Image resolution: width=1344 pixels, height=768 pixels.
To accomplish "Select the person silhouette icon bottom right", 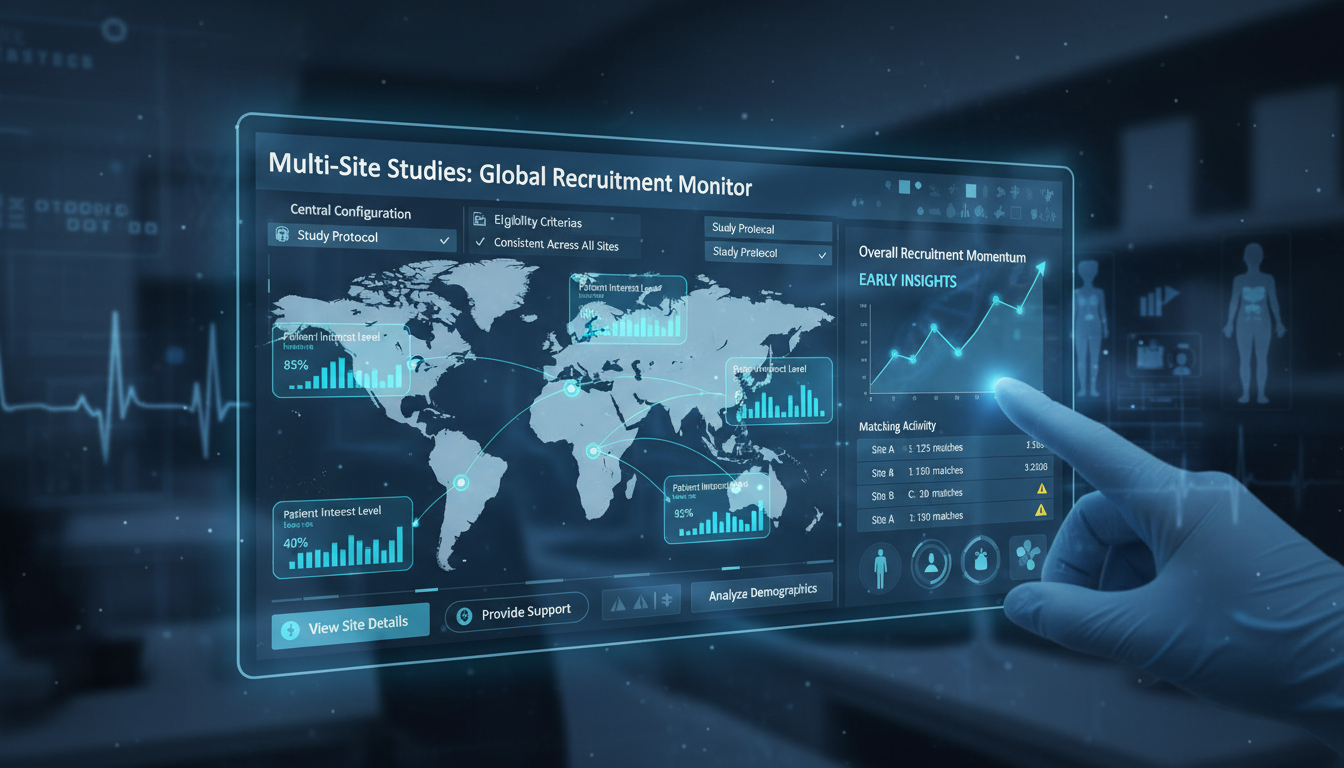I will tap(880, 567).
